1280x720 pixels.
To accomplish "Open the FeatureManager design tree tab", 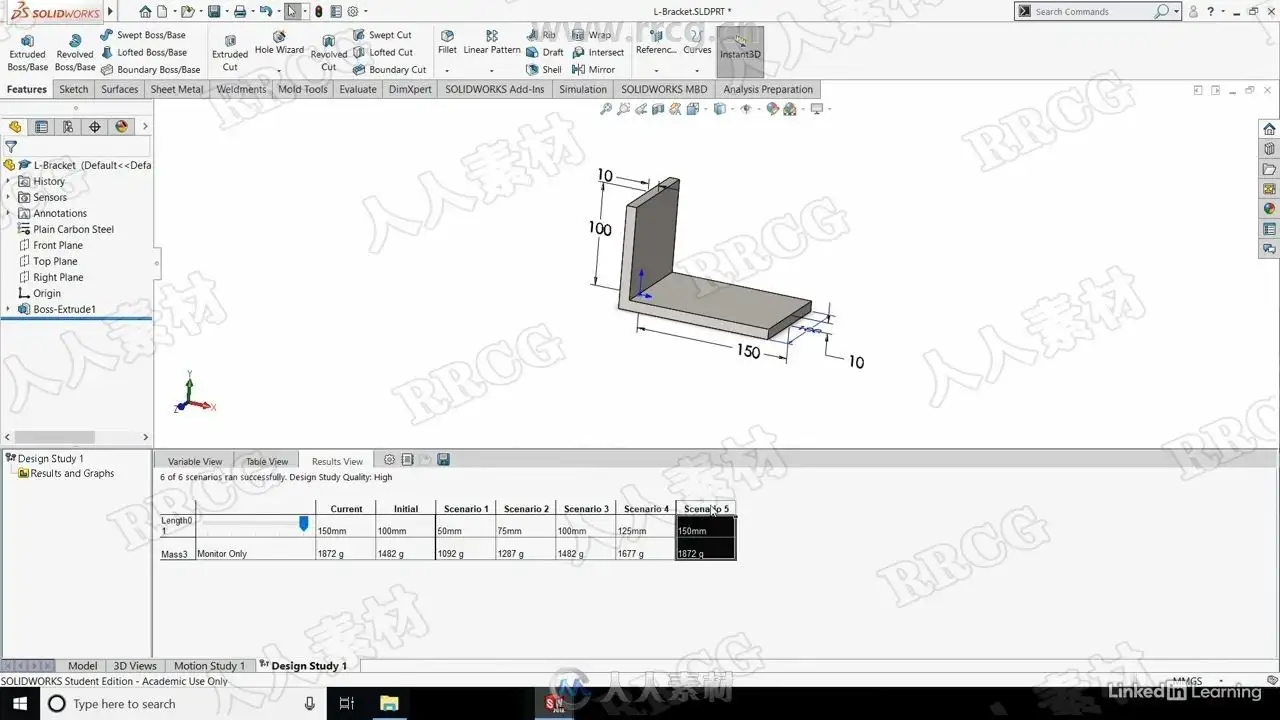I will [x=14, y=127].
